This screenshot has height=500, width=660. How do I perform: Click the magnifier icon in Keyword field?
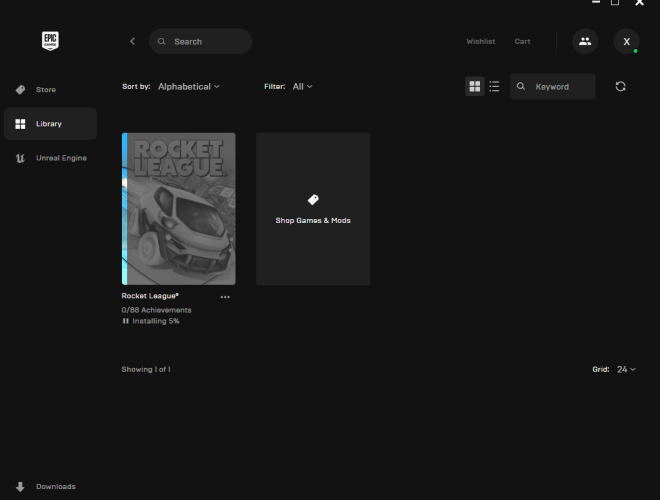pos(521,86)
